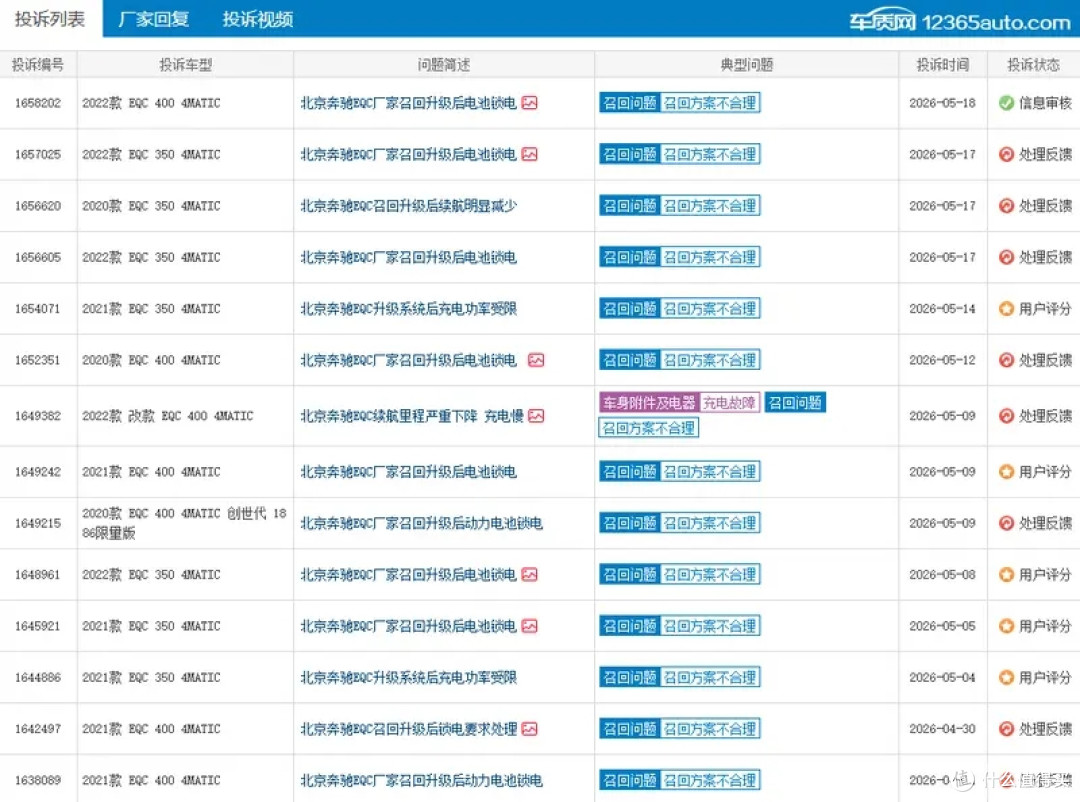Click orange 用户评分 status icon for 1644886
Screen dimensions: 1080x802
coord(1006,677)
